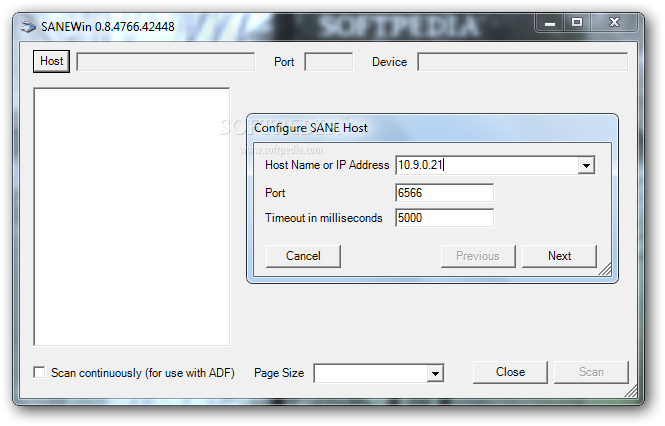Click the Scan button
The height and width of the screenshot is (426, 665).
(591, 372)
